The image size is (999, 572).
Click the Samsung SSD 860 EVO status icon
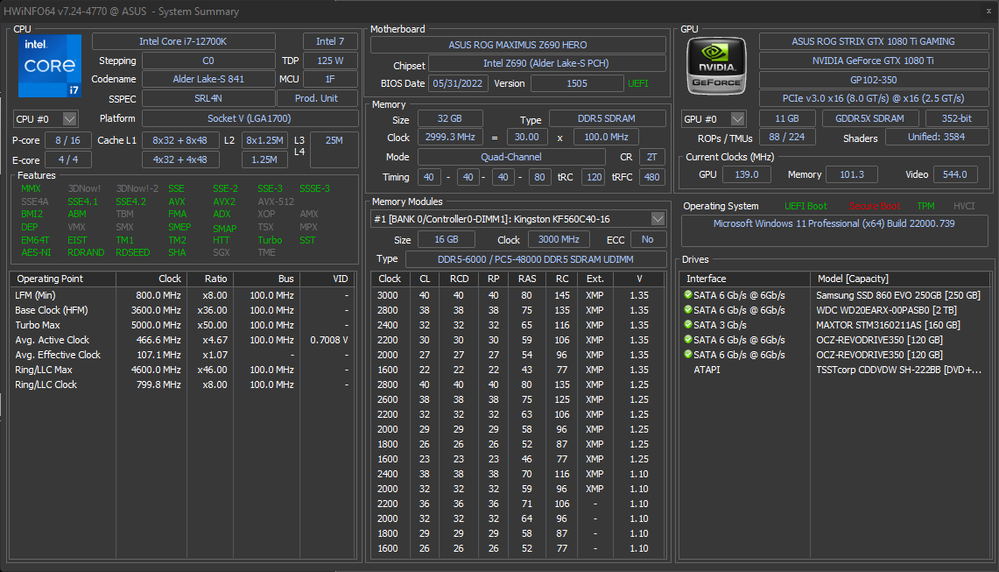tap(688, 295)
